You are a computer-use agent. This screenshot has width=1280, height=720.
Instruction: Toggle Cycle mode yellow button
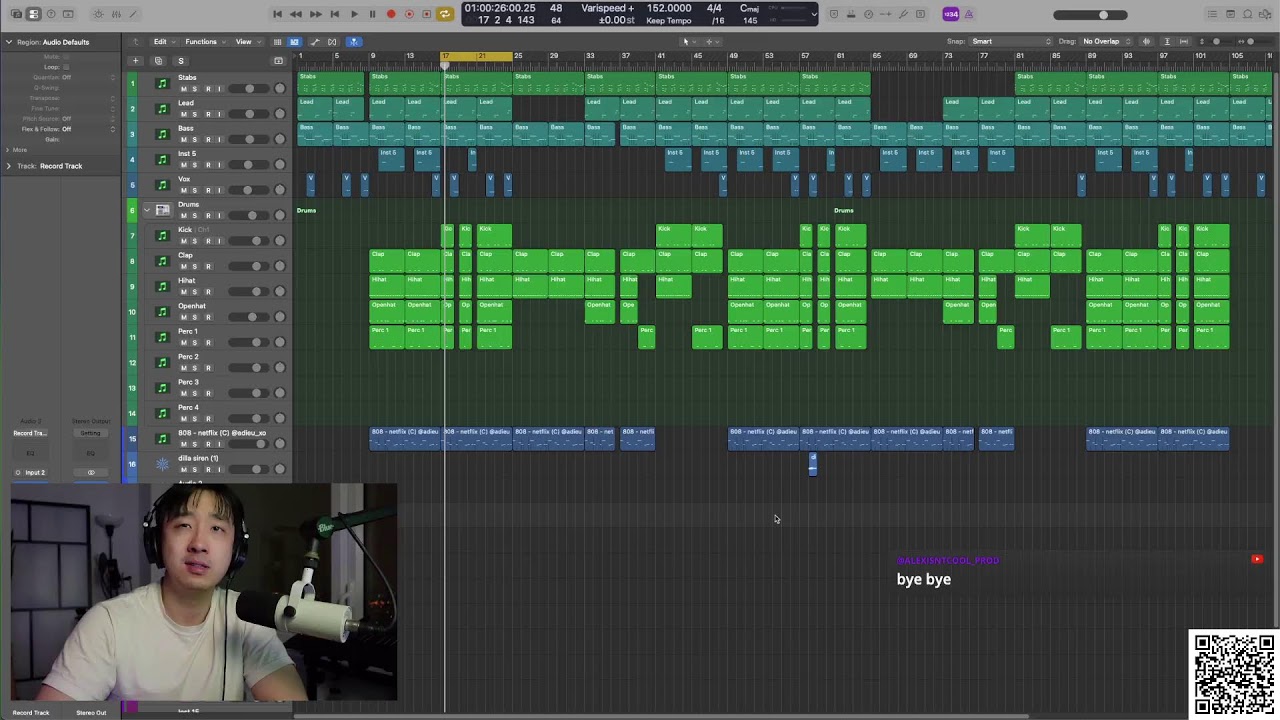pos(445,14)
